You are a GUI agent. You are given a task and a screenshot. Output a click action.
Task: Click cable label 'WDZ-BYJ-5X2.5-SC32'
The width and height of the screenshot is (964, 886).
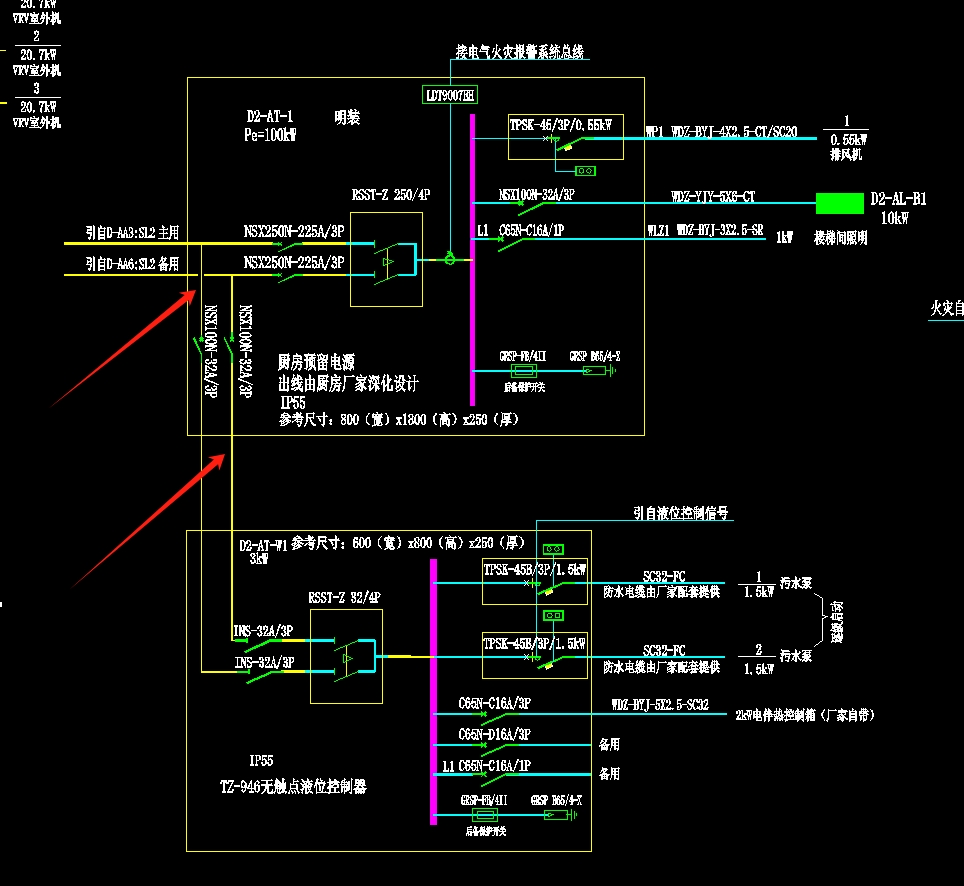(x=660, y=705)
